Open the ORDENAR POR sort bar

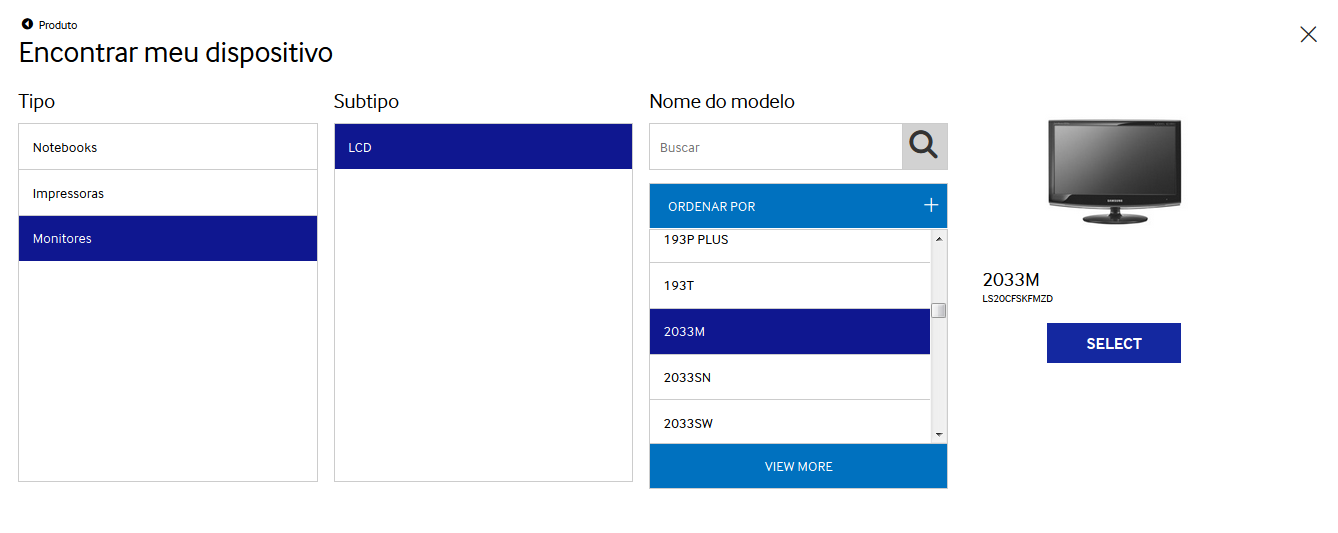[x=798, y=206]
